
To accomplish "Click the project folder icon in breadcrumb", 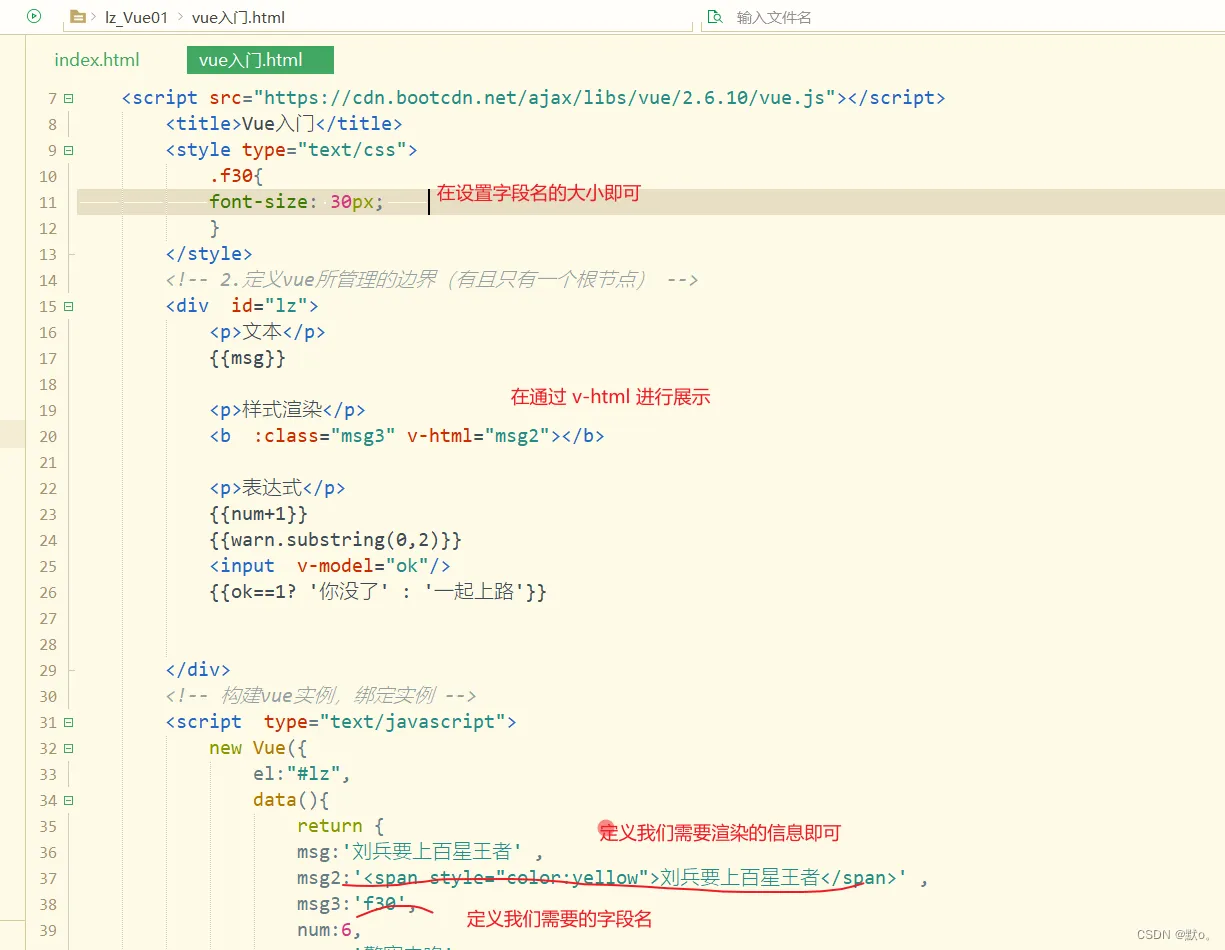I will [78, 17].
